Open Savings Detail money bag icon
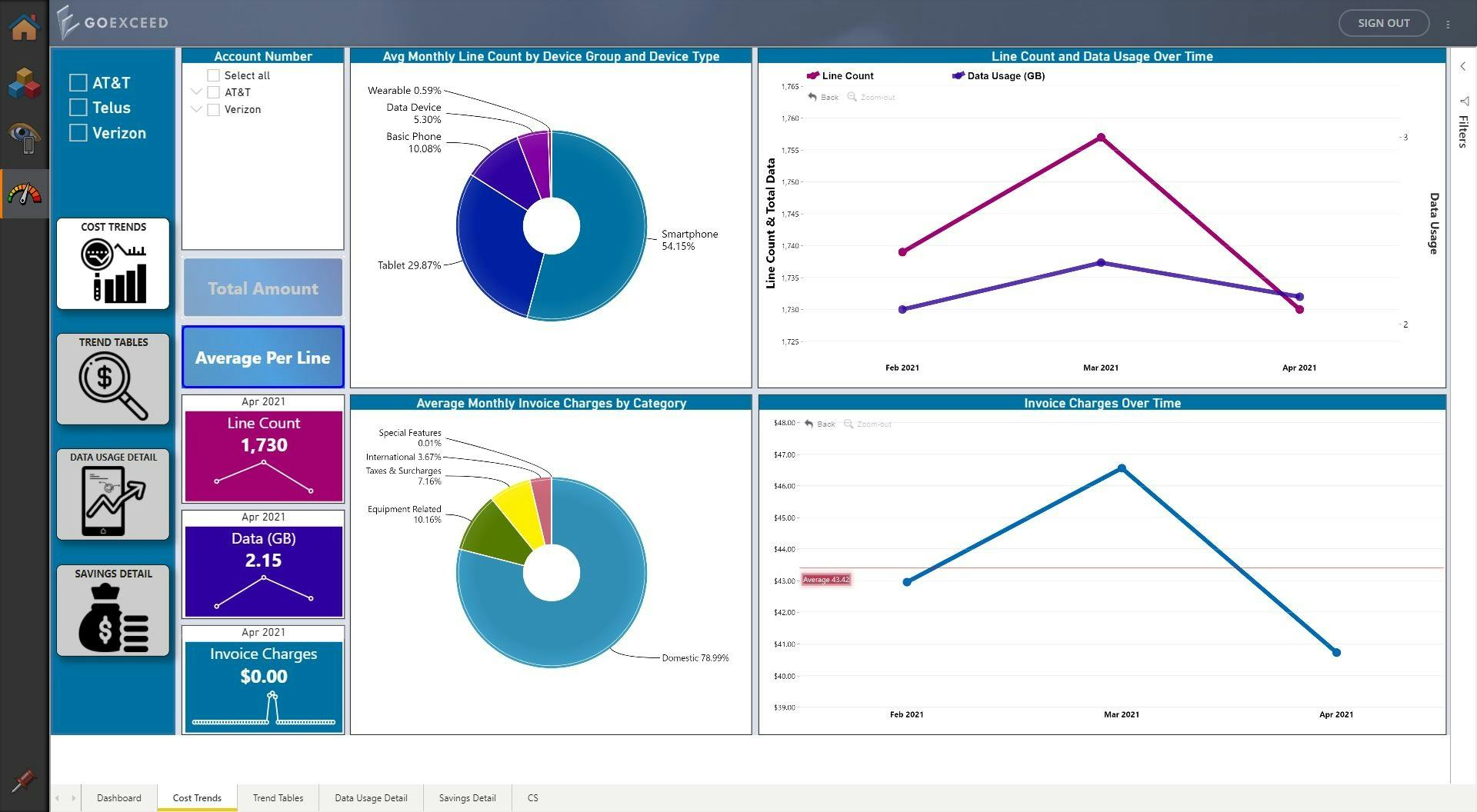Viewport: 1477px width, 812px height. coord(112,611)
